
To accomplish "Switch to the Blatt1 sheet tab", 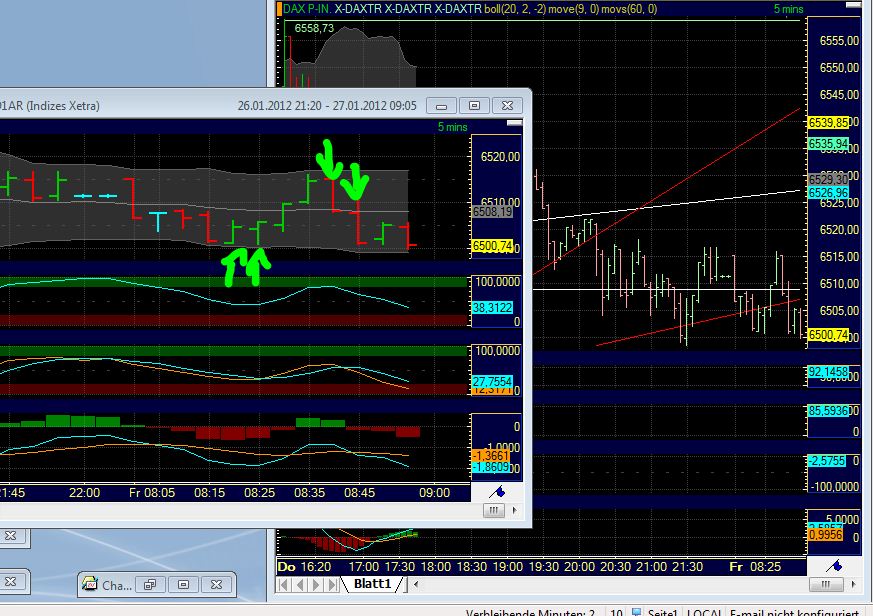I will (x=372, y=584).
